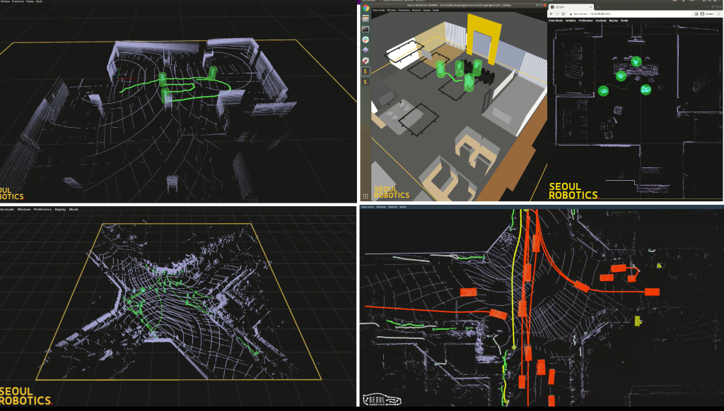Select green tracked object with chevron in browser map
This screenshot has width=724, height=411.
(636, 61)
